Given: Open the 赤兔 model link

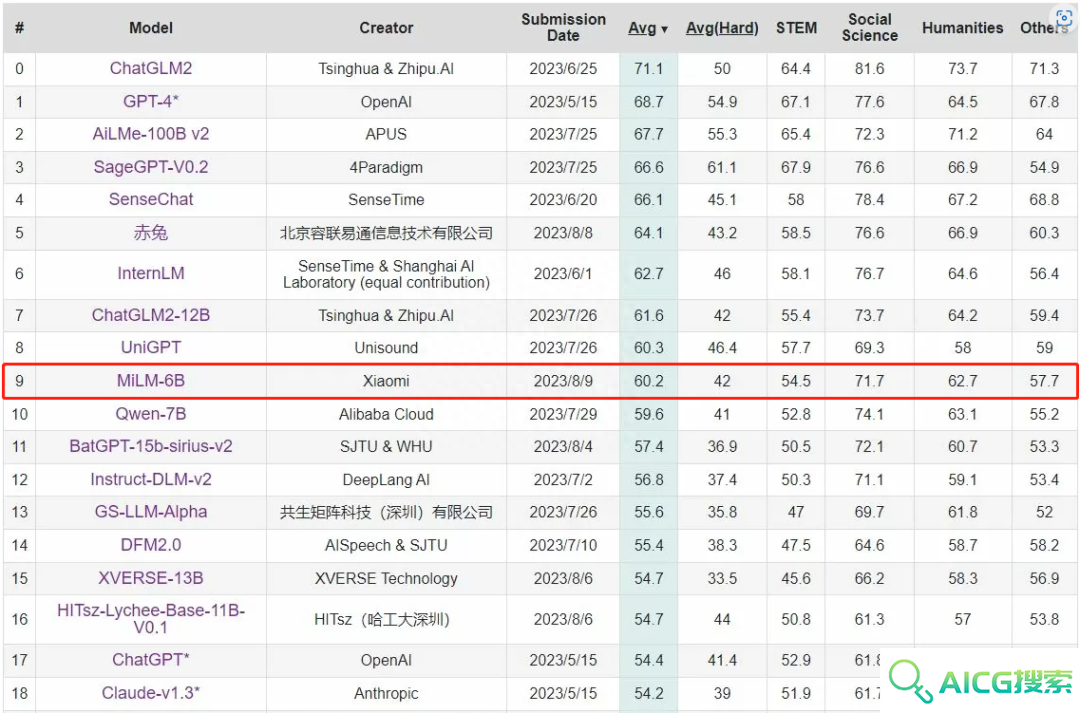Looking at the screenshot, I should pyautogui.click(x=151, y=233).
